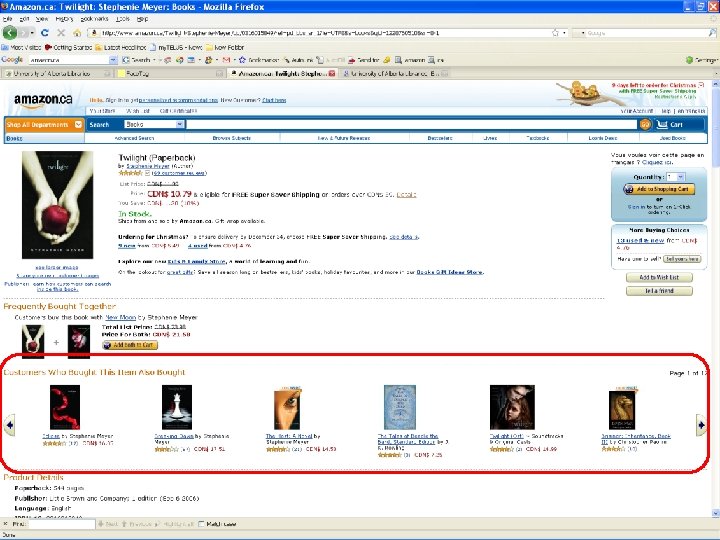Viewport: 720px width, 540px height.
Task: Click New Moon cover in Frequently Bought Together
Action: pyautogui.click(x=79, y=341)
